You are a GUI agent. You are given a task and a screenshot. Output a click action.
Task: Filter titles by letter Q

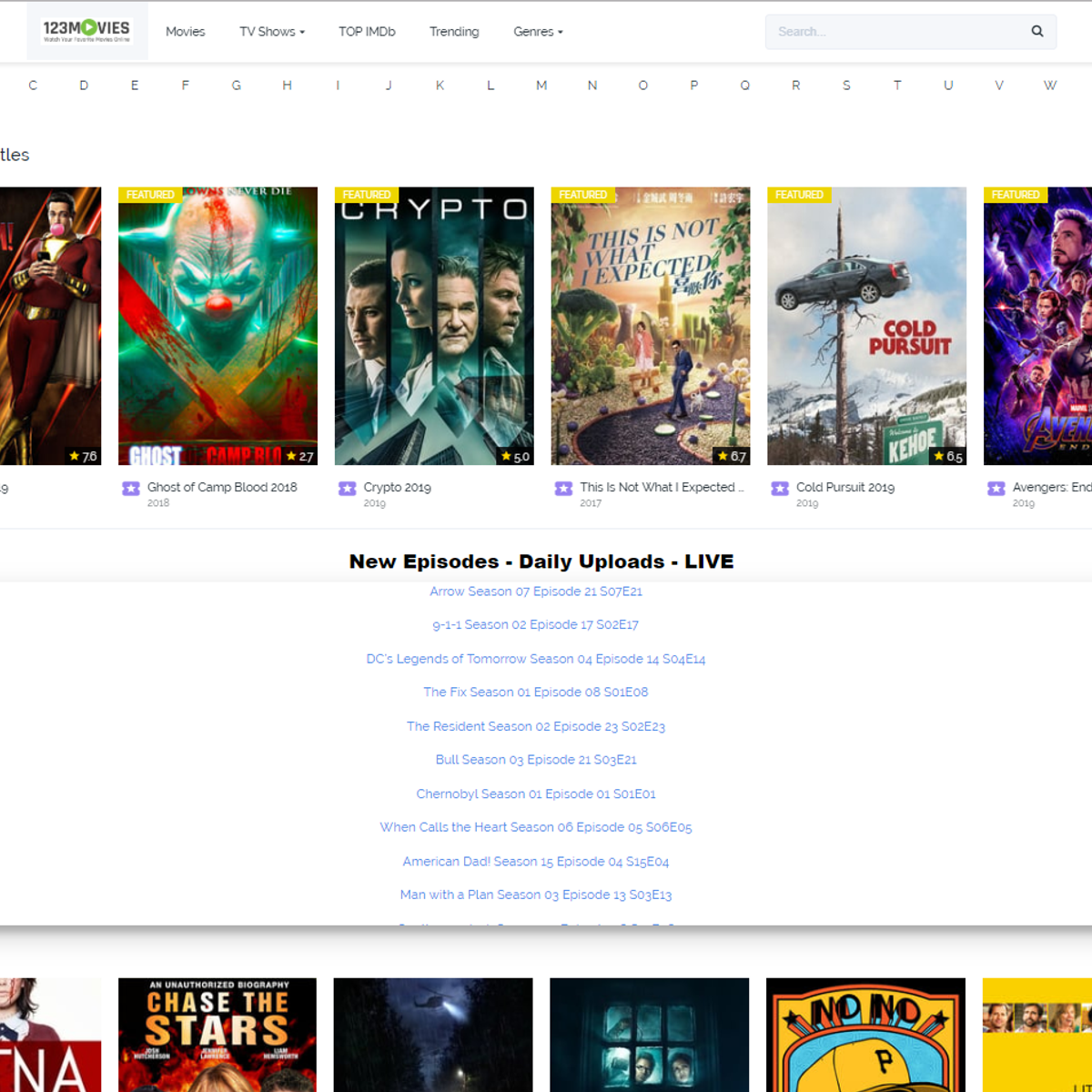coord(744,86)
